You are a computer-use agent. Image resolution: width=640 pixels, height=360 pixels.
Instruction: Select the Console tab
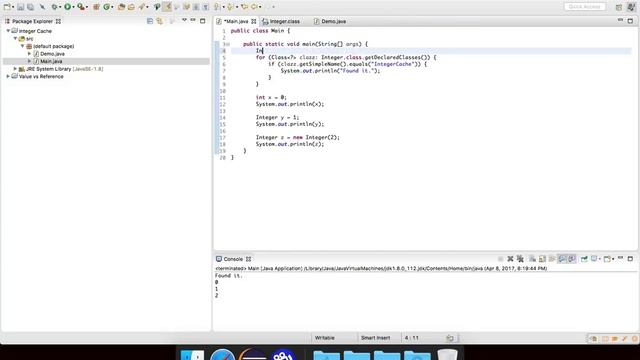click(233, 259)
